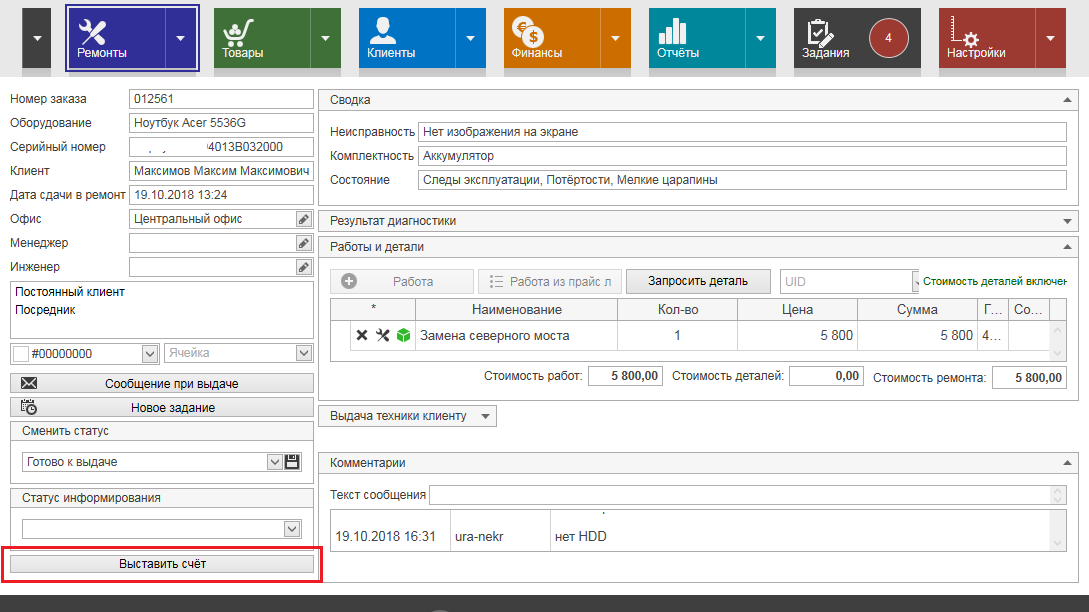Click the Работа из прайс л button
Screen dimensions: 1089x612
pos(549,281)
